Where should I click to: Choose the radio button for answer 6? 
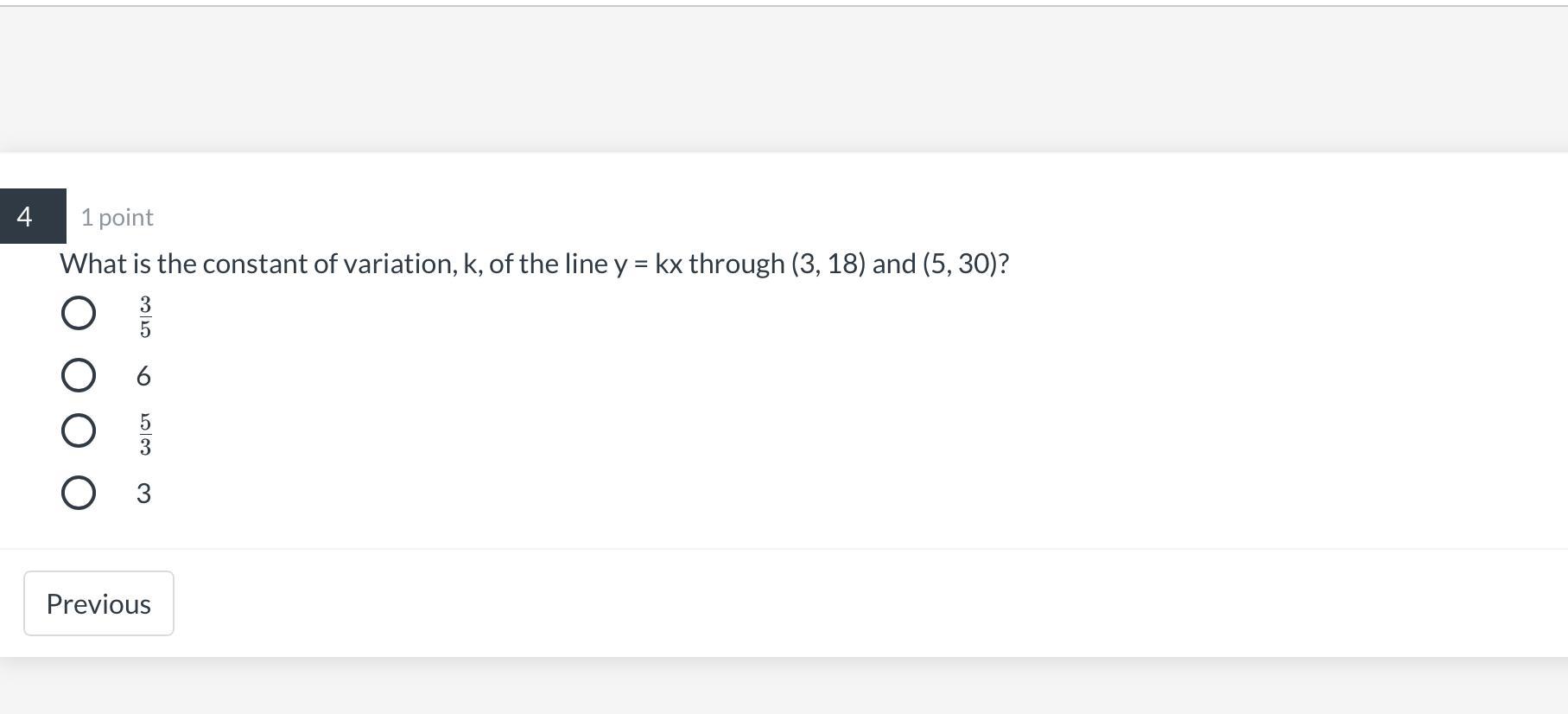click(x=79, y=375)
